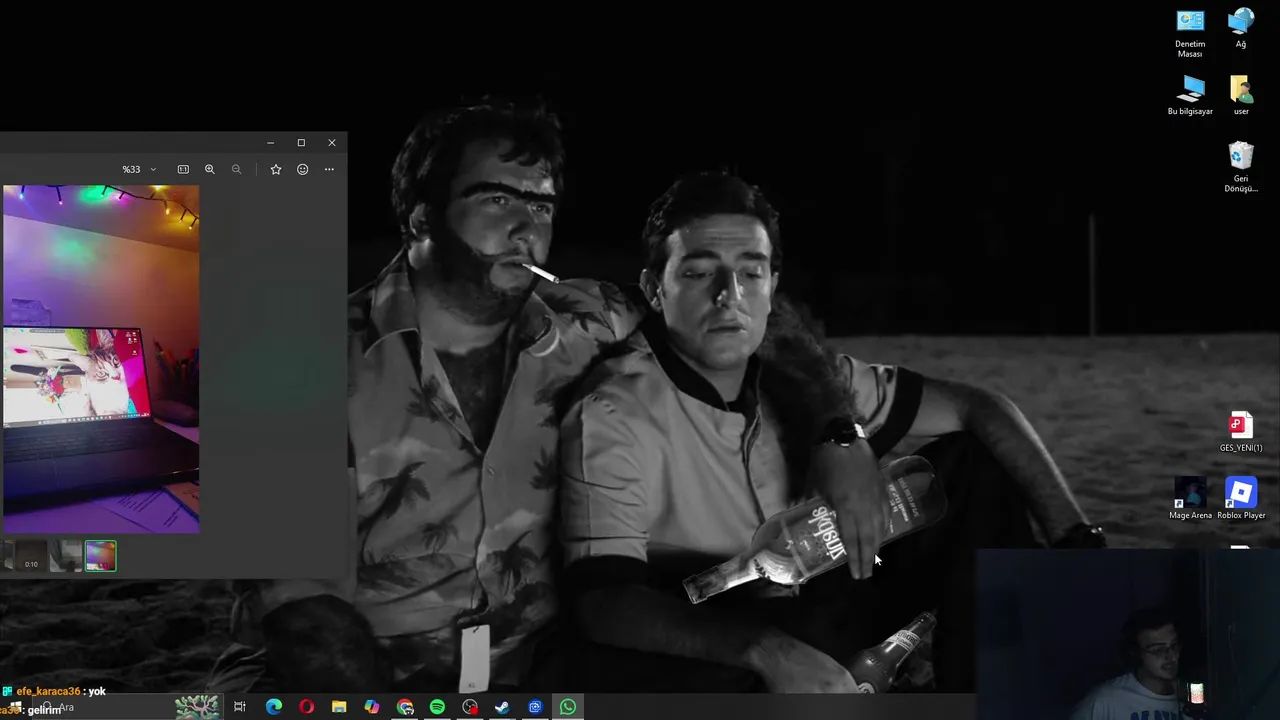Image resolution: width=1280 pixels, height=720 pixels.
Task: Open the Ağ network desktop icon
Action: click(1241, 28)
